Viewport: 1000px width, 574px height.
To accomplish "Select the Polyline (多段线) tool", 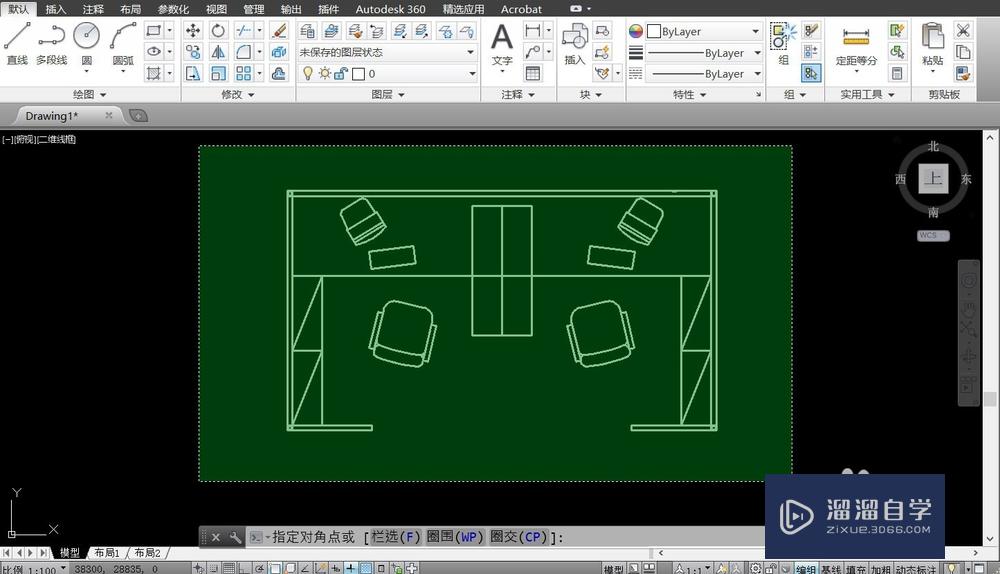I will pyautogui.click(x=52, y=43).
